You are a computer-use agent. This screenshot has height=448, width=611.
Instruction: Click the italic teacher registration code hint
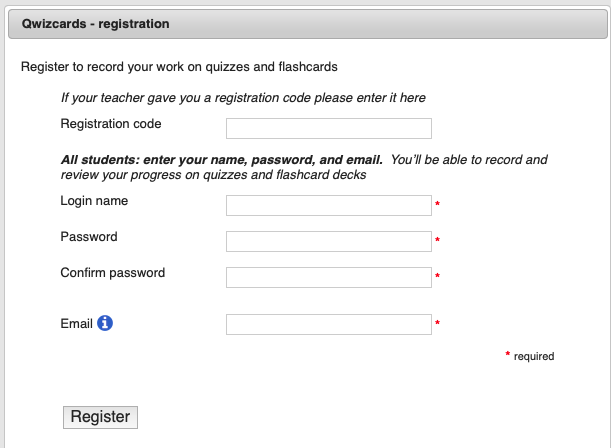(x=243, y=98)
